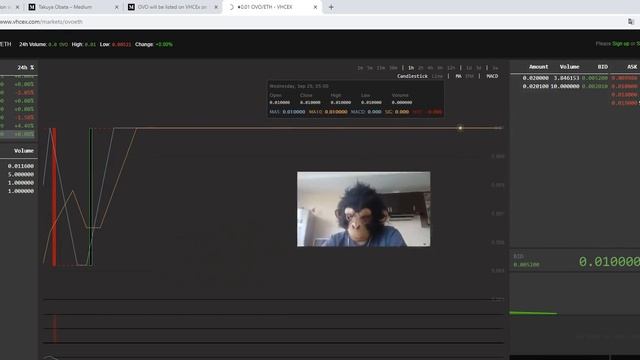Click the red volume bar below chart
The height and width of the screenshot is (360, 640).
click(54, 329)
